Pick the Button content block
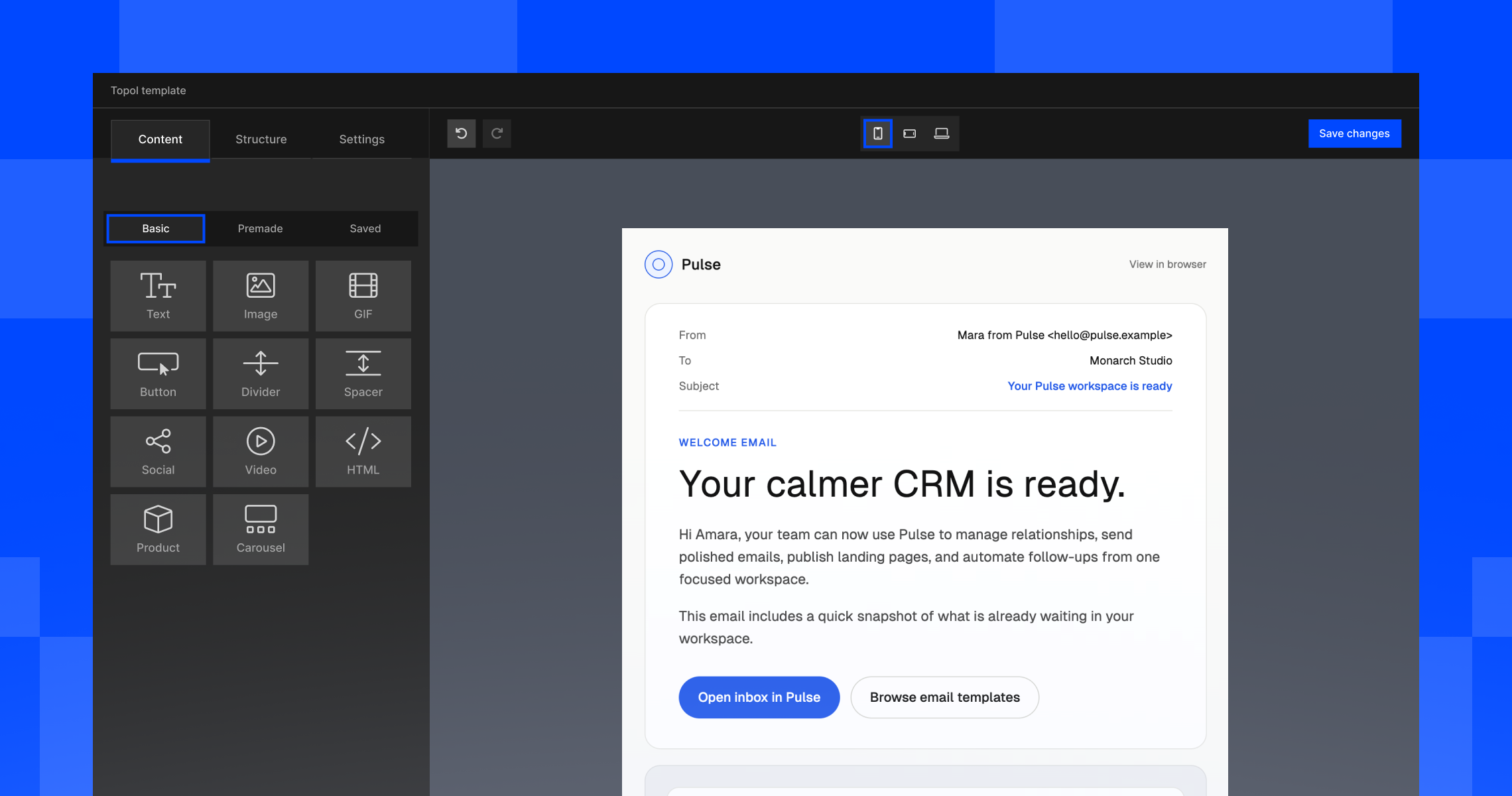Screen dimensions: 1512x796 tap(158, 373)
